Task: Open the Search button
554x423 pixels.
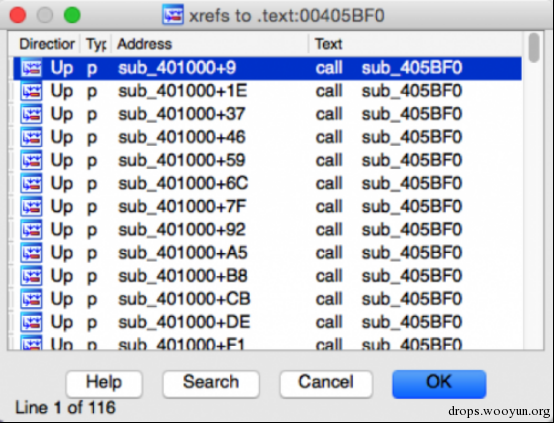Action: [211, 384]
